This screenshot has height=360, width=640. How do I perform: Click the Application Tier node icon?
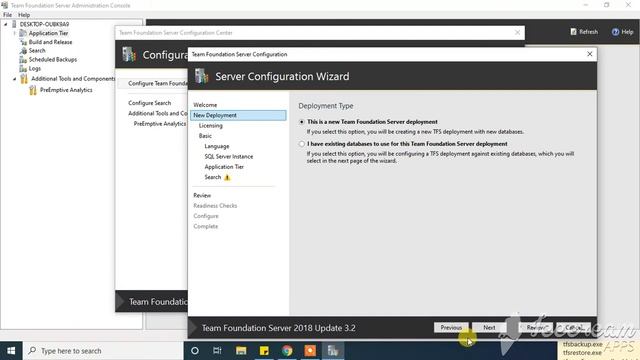[23, 33]
